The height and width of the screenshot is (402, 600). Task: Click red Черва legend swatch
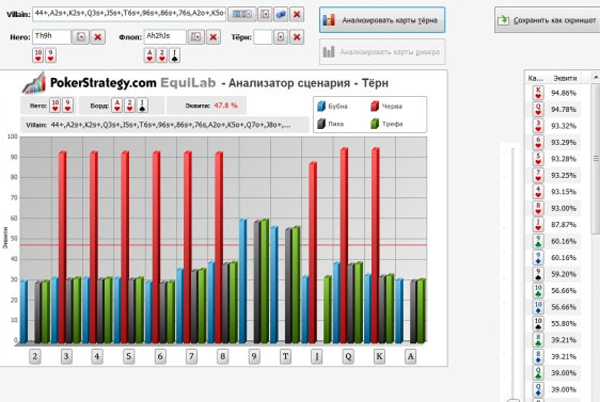pos(375,106)
